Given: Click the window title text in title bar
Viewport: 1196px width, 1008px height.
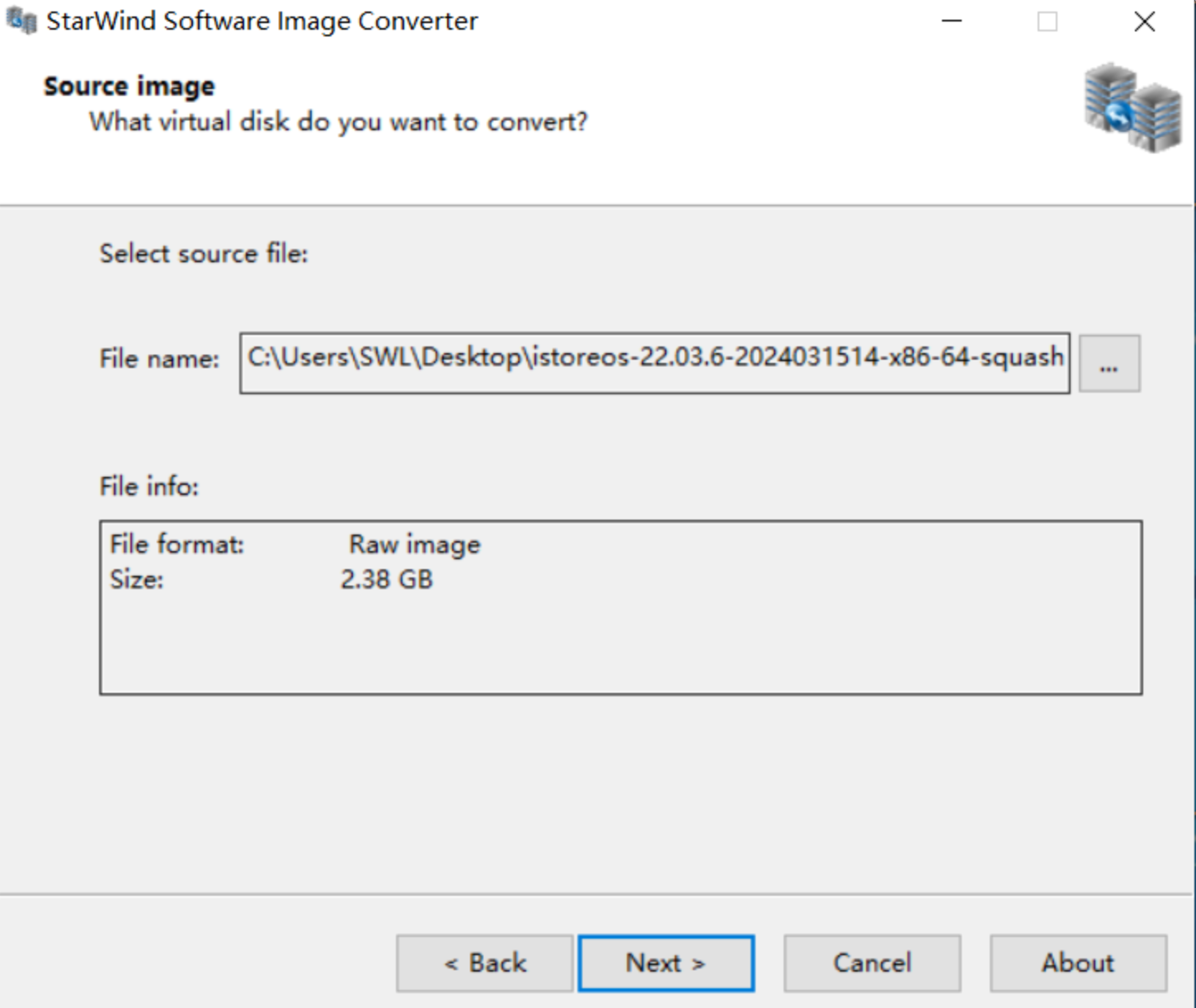Looking at the screenshot, I should point(261,21).
